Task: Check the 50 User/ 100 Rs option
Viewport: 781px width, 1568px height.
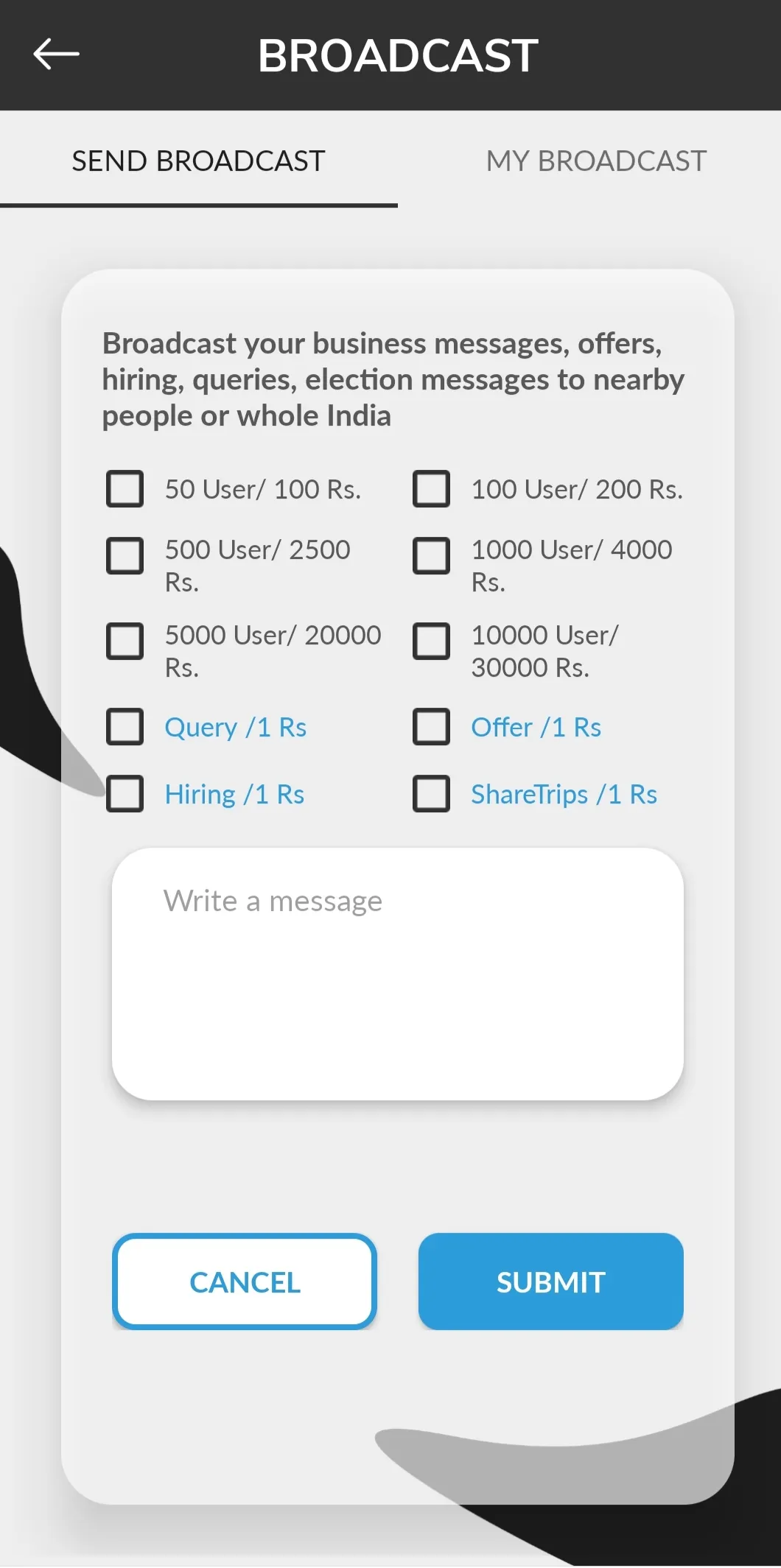Action: 125,488
